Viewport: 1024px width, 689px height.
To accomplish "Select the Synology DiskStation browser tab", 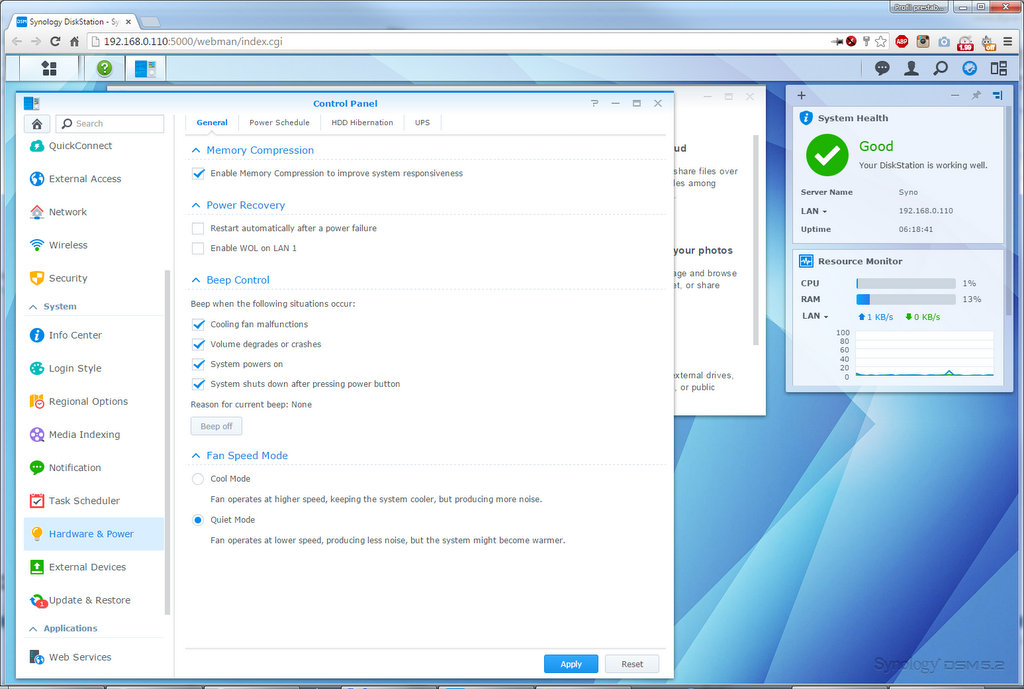I will click(x=74, y=22).
